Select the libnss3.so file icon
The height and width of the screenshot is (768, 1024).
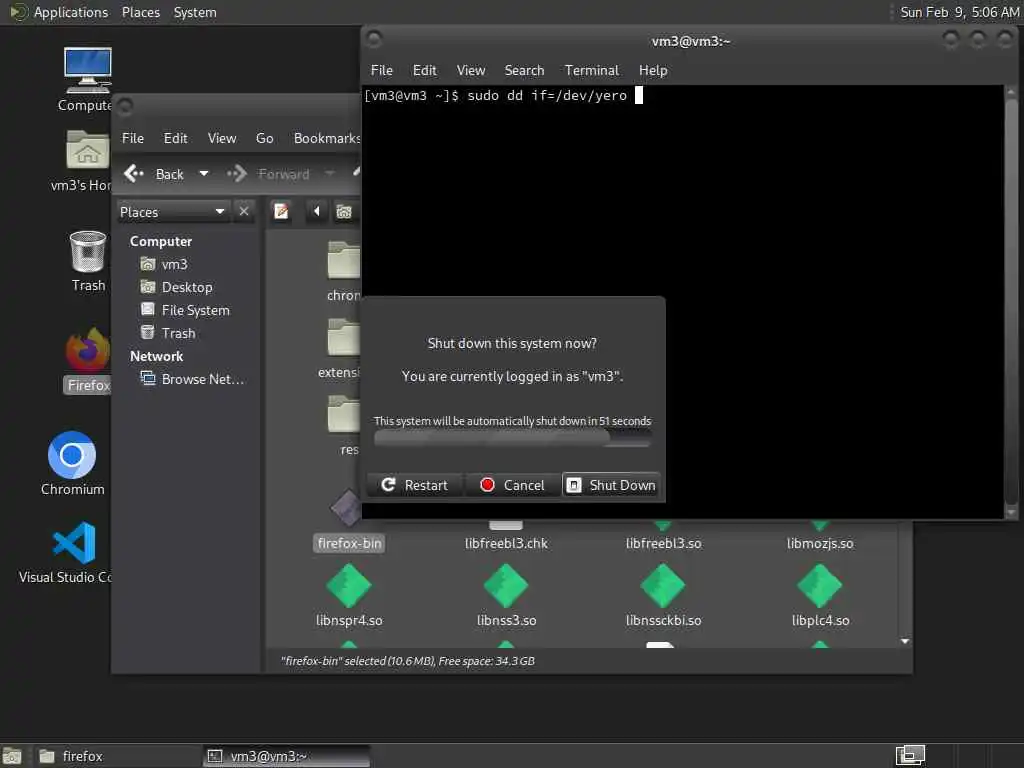506,586
